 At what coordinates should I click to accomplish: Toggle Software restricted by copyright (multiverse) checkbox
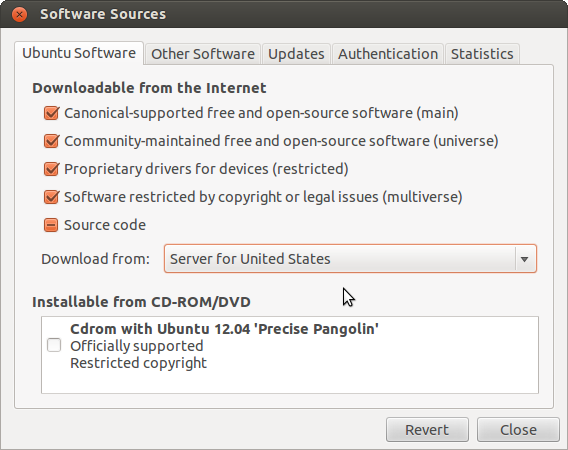pyautogui.click(x=51, y=197)
